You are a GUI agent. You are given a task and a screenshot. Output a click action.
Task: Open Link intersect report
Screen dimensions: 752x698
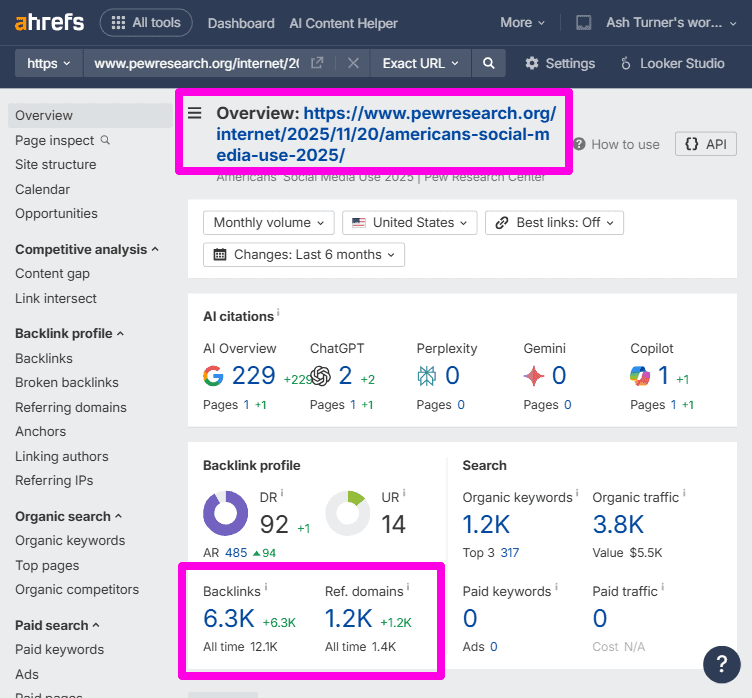click(x=56, y=298)
